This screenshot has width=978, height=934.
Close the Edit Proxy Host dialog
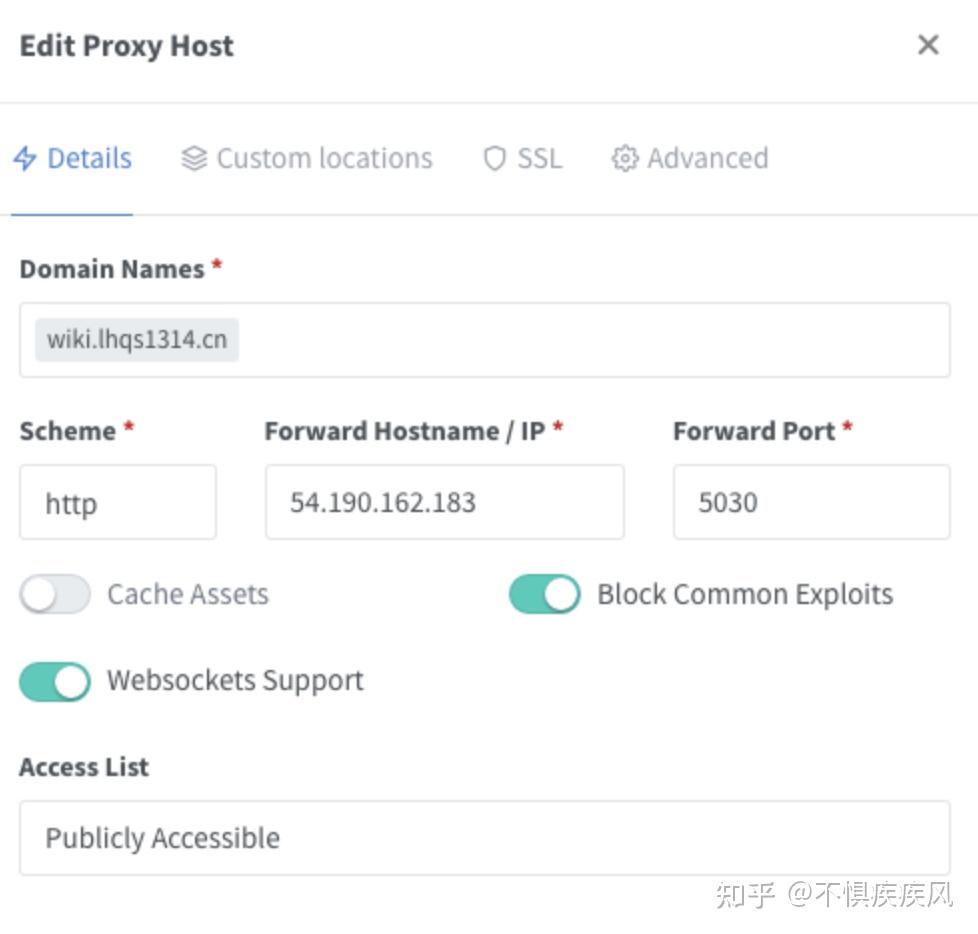coord(928,45)
